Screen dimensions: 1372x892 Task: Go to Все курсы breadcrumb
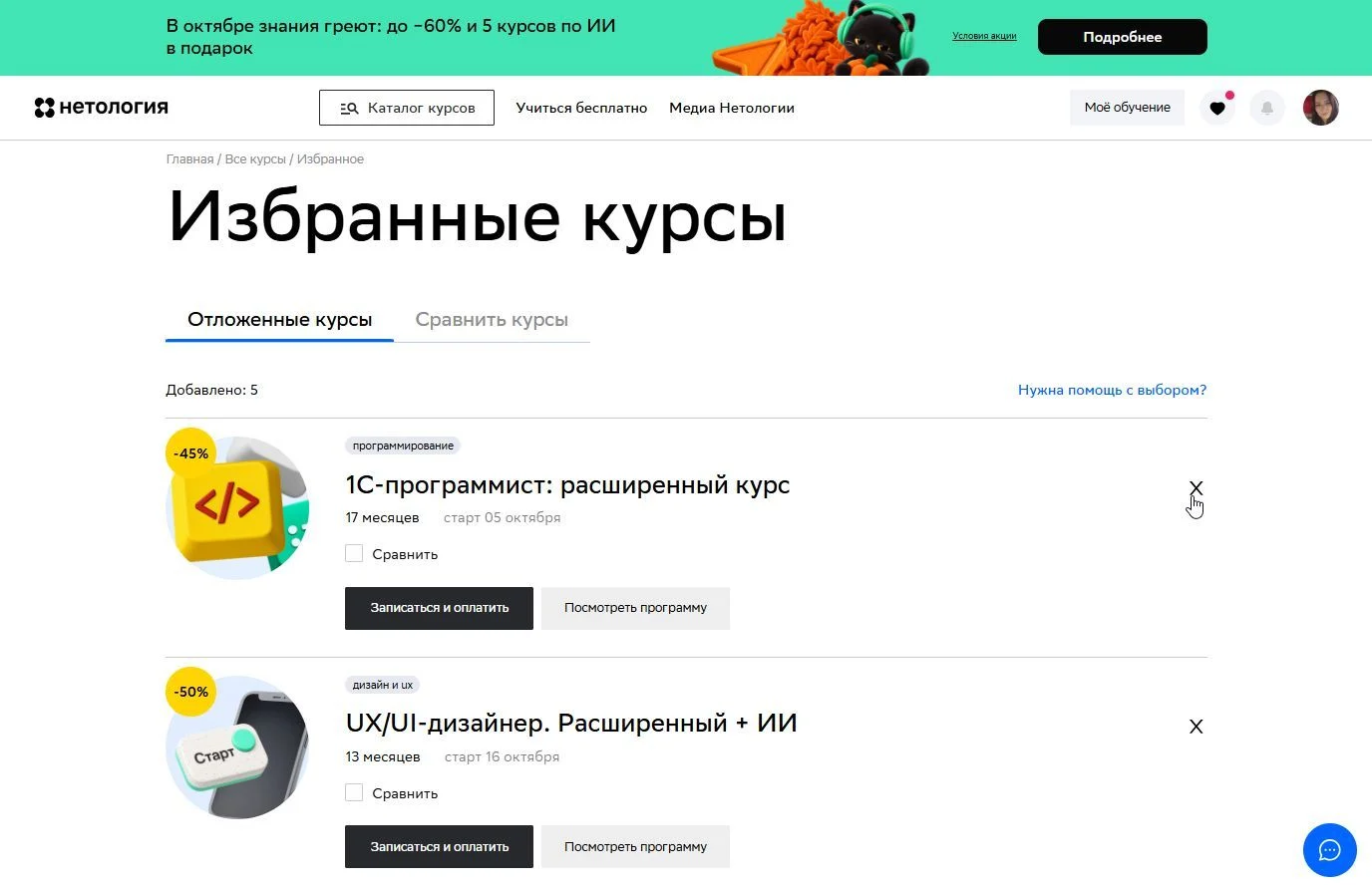coord(255,159)
